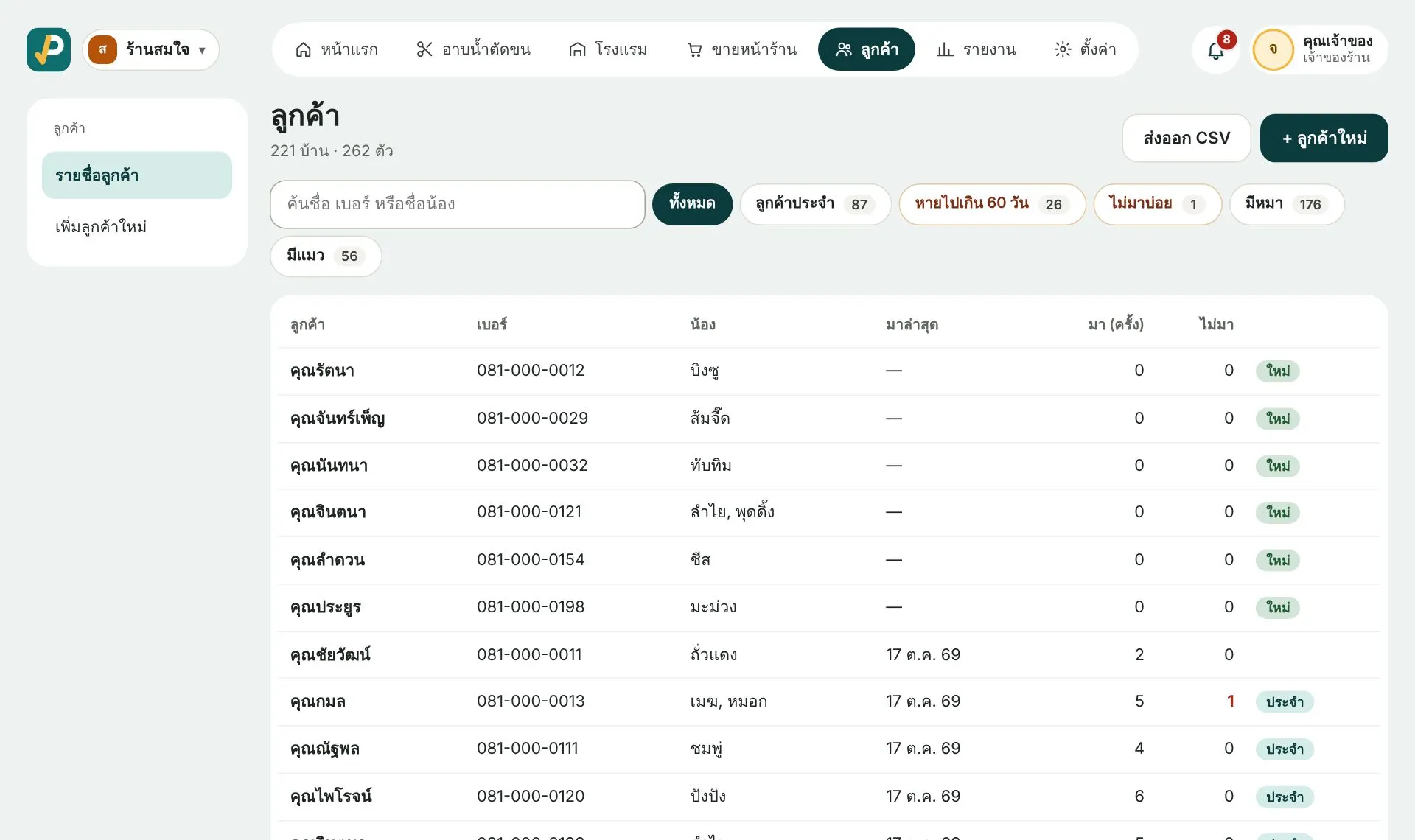Focus the customer search field
1415x840 pixels.
coord(458,204)
